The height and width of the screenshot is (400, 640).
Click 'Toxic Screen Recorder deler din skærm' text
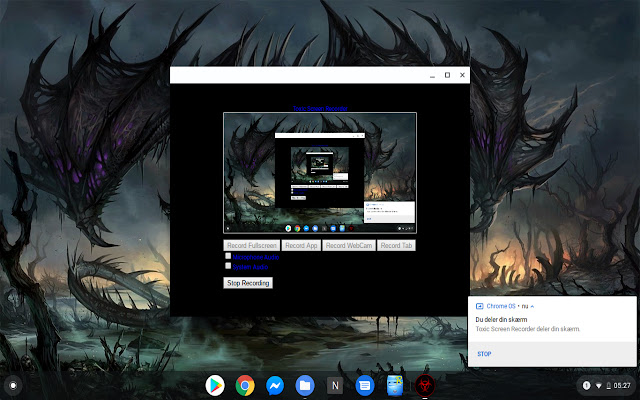point(528,329)
